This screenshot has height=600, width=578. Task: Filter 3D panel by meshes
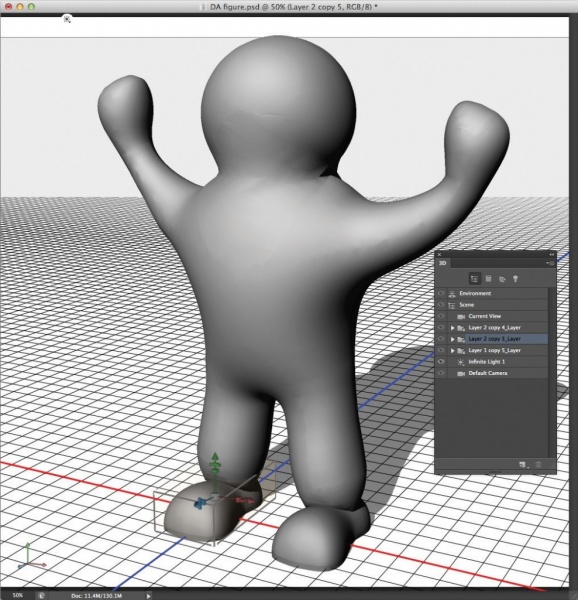coord(488,279)
